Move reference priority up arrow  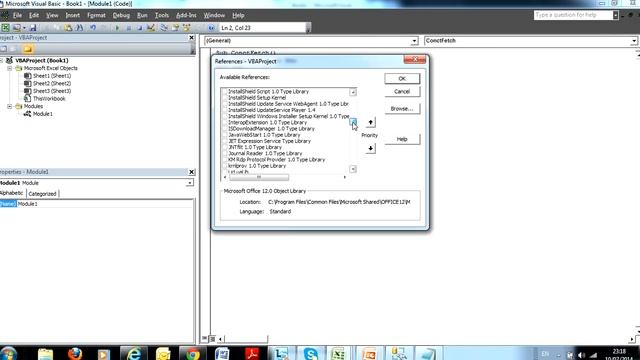[370, 122]
